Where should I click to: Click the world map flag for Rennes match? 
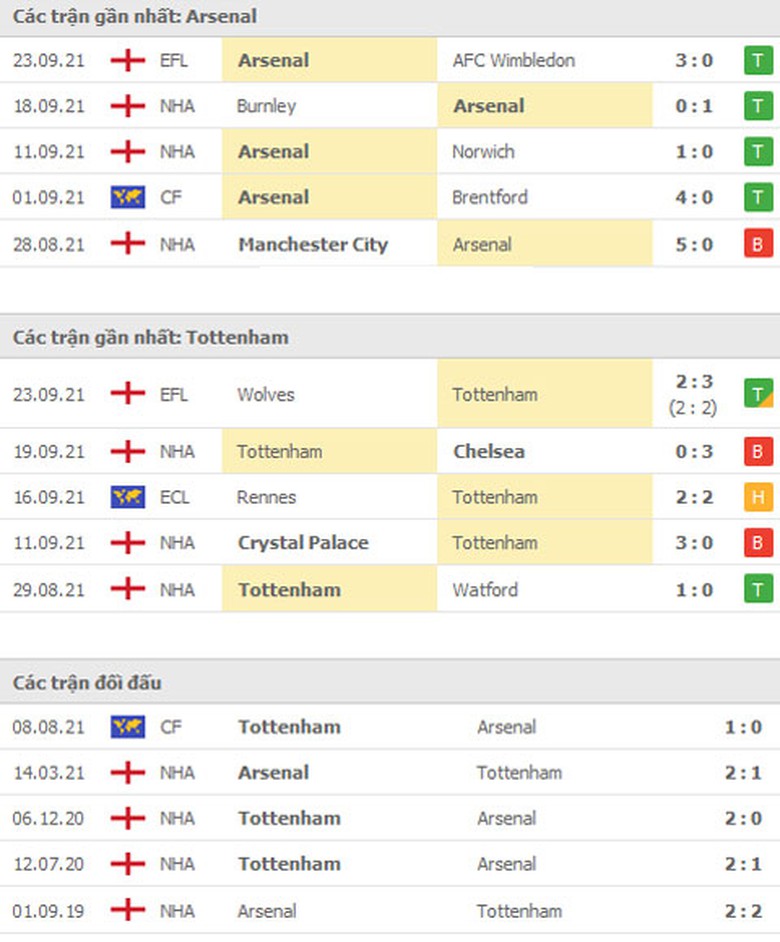(127, 497)
